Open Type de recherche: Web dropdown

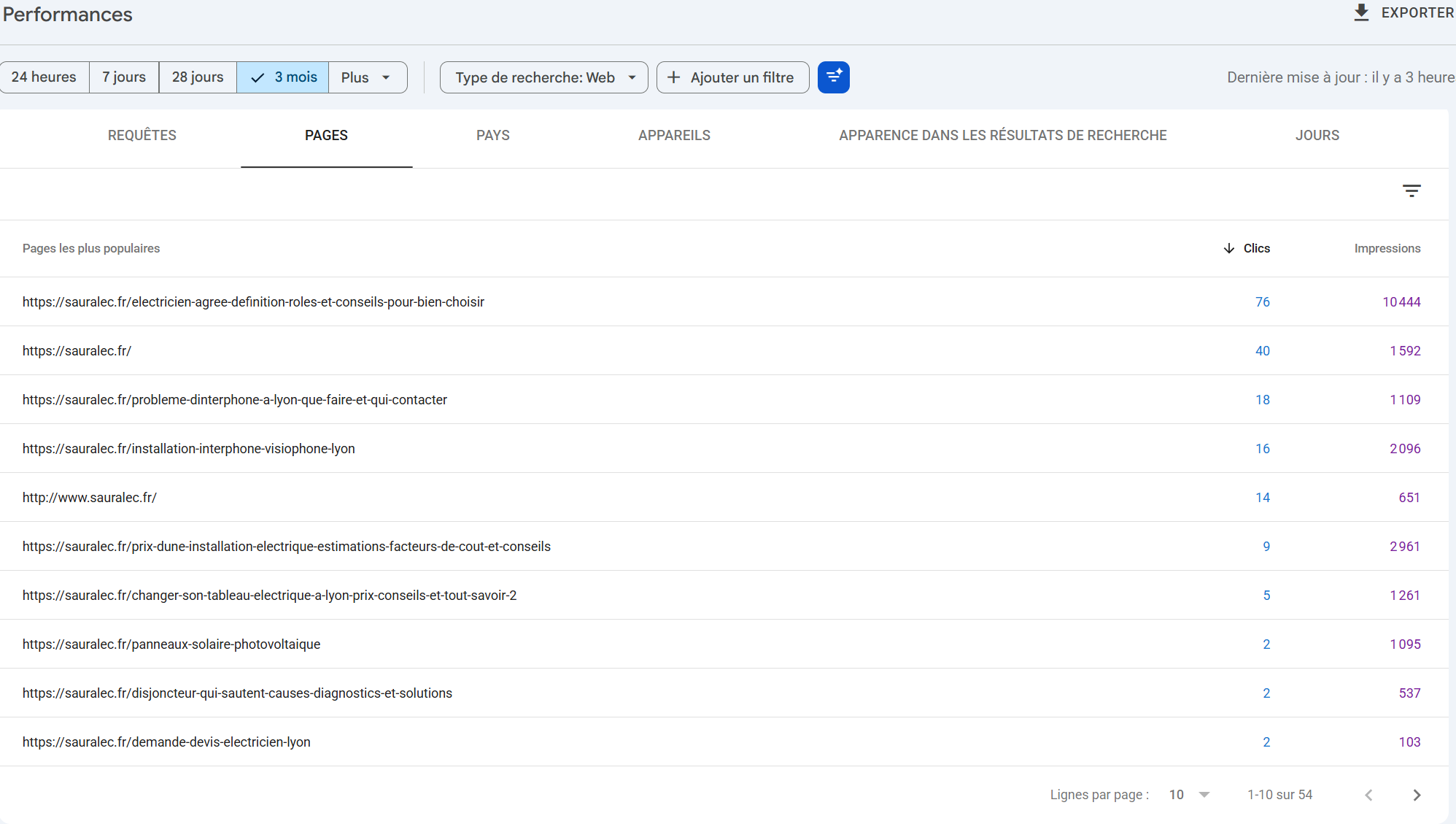[543, 77]
